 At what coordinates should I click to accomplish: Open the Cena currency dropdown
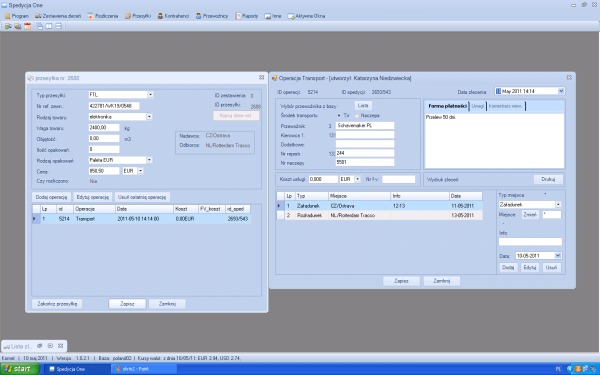pos(140,171)
